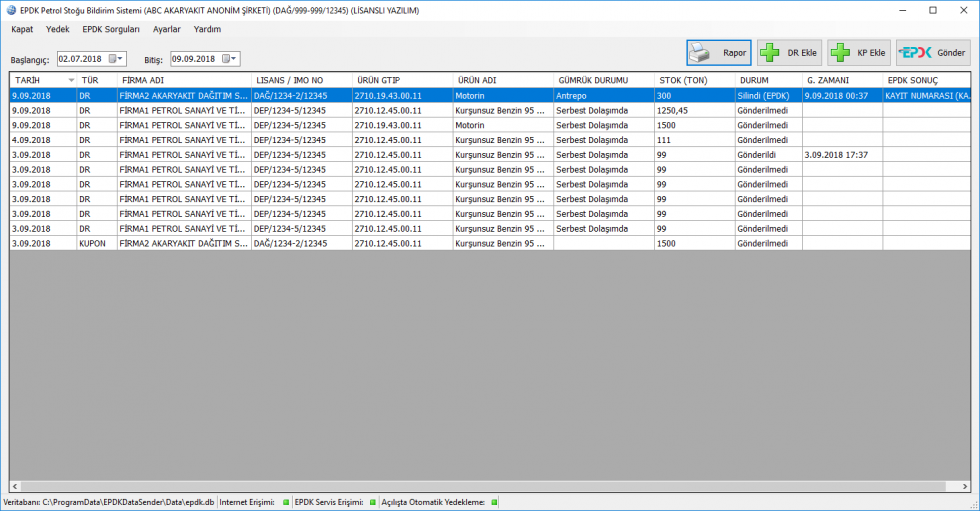Click the EPDK Servis Erişimi status indicator
Image resolution: width=980 pixels, height=511 pixels.
pos(373,502)
